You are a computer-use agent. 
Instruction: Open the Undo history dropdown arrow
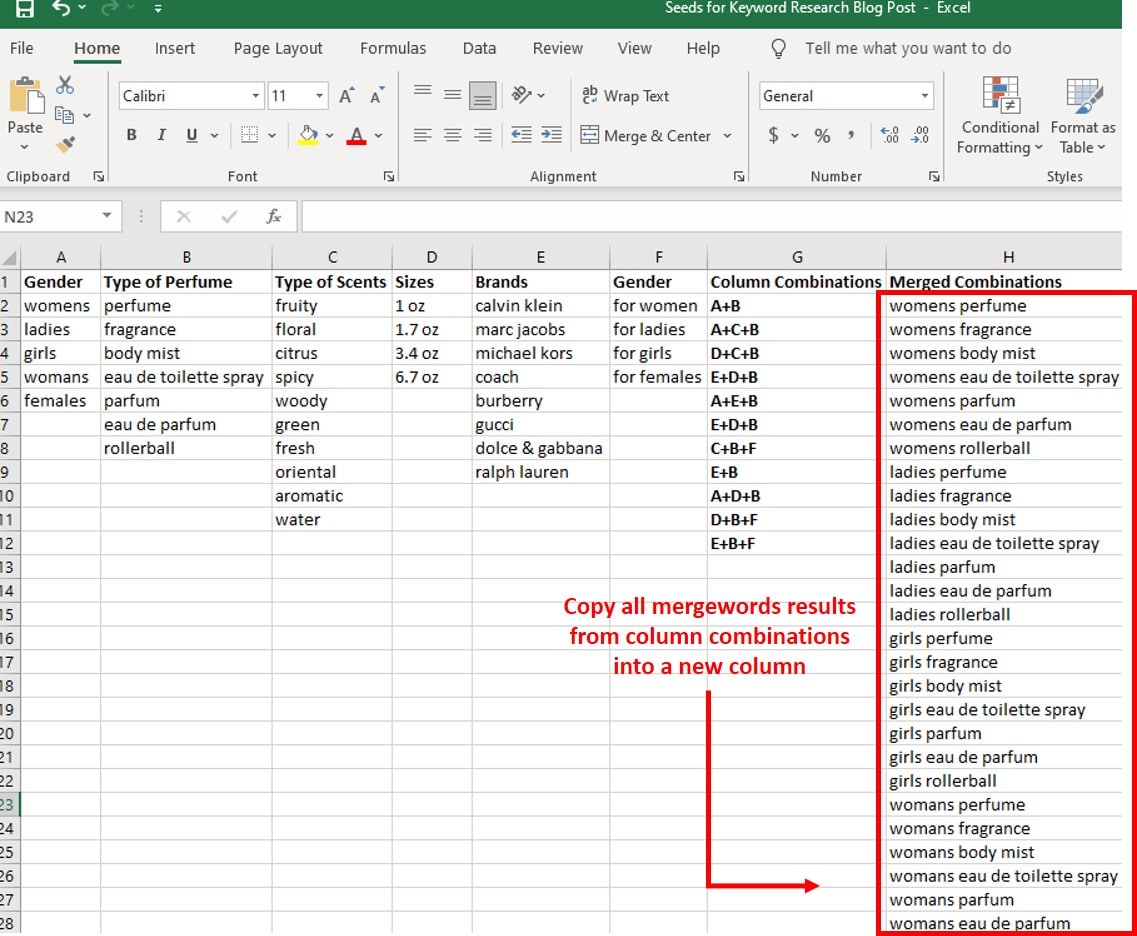(x=82, y=8)
